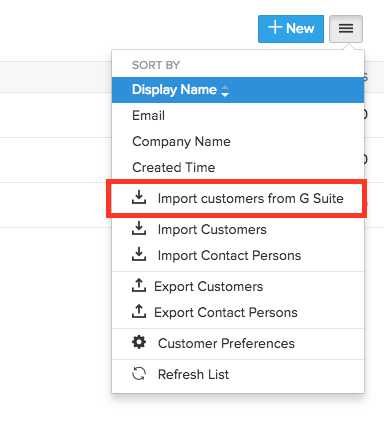Click the plus icon on New button
This screenshot has height=437, width=384.
point(275,27)
